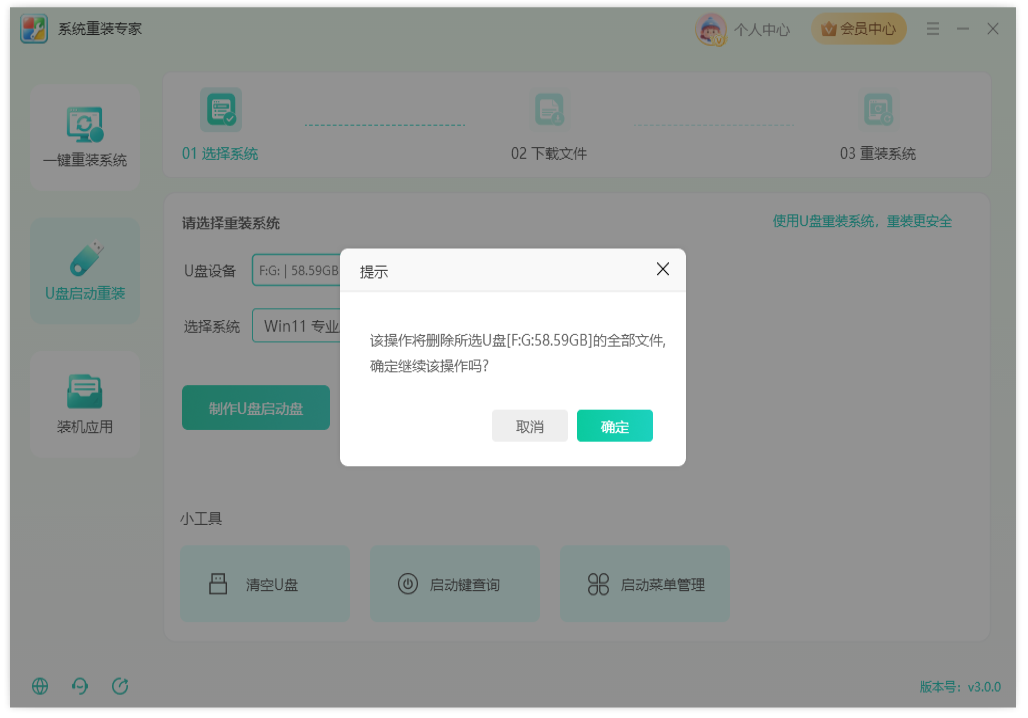The image size is (1028, 718).
Task: Click the 清空U盘 tool button
Action: pos(266,584)
